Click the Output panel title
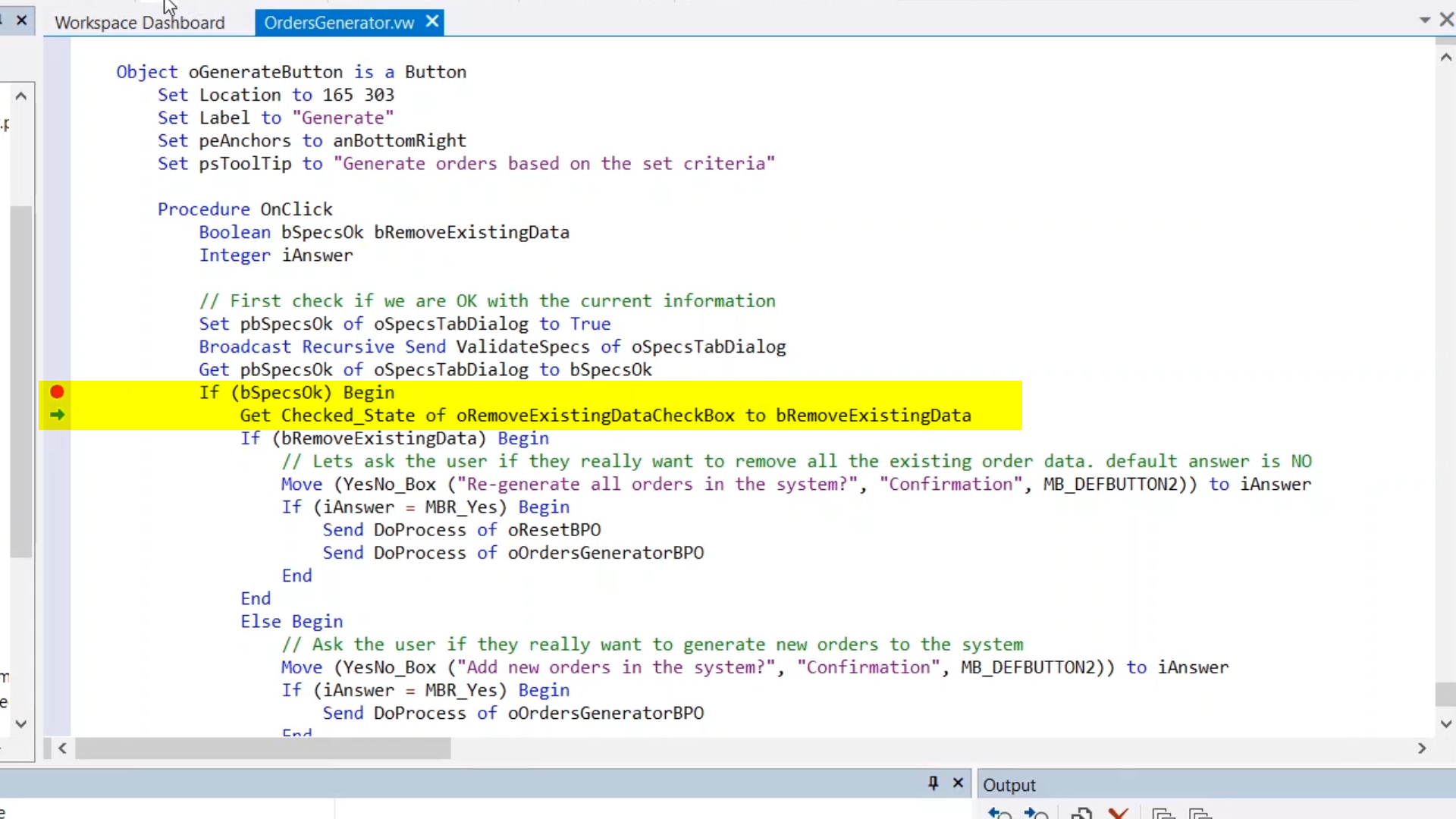 point(1009,785)
